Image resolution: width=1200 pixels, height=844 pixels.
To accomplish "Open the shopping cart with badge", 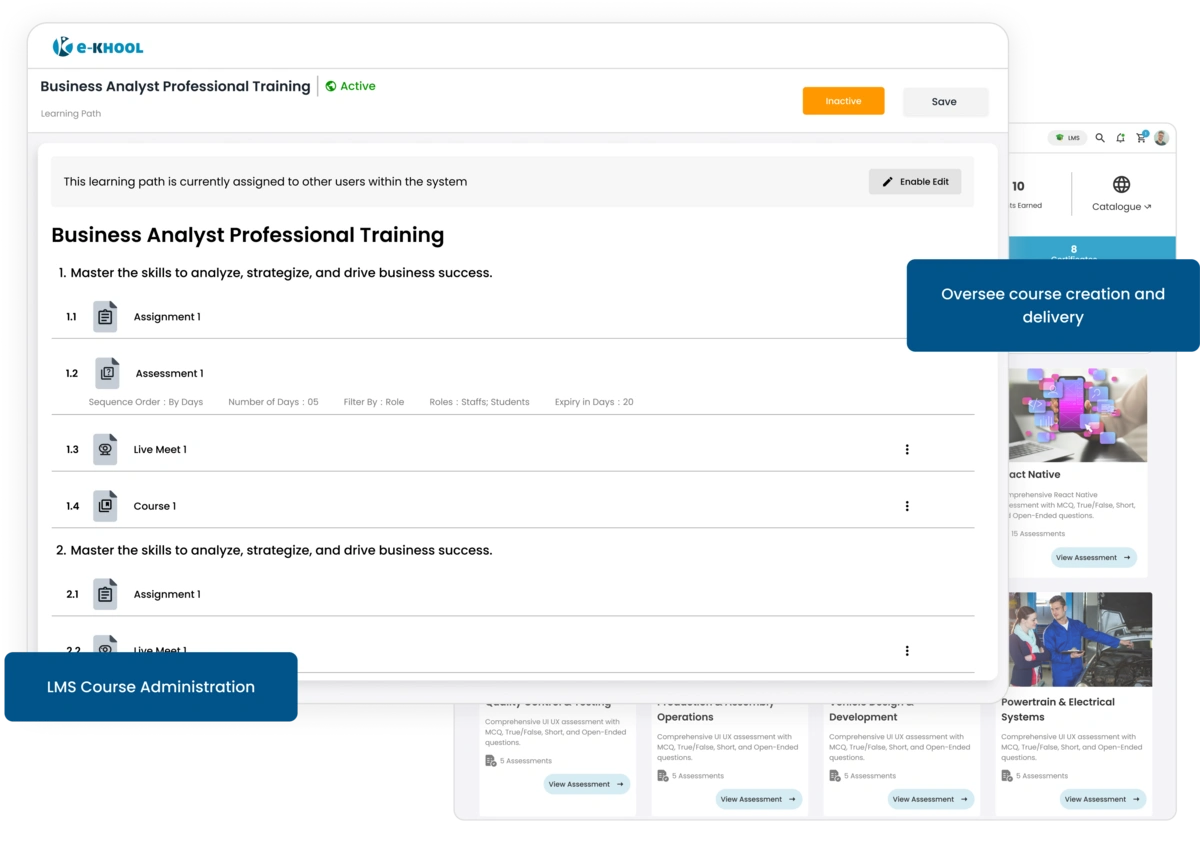I will [x=1141, y=137].
